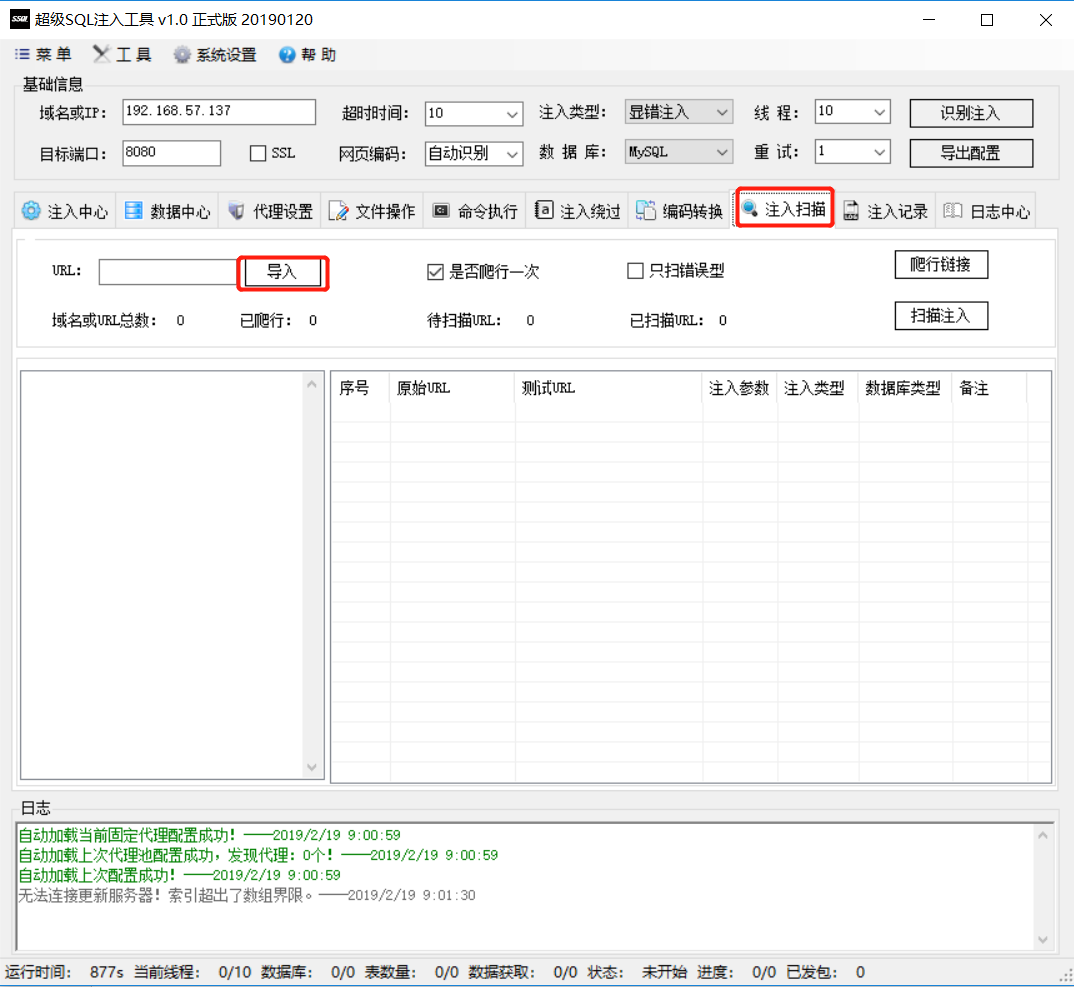Click log panel scrollbar down arrow
This screenshot has height=987, width=1074.
(1043, 940)
